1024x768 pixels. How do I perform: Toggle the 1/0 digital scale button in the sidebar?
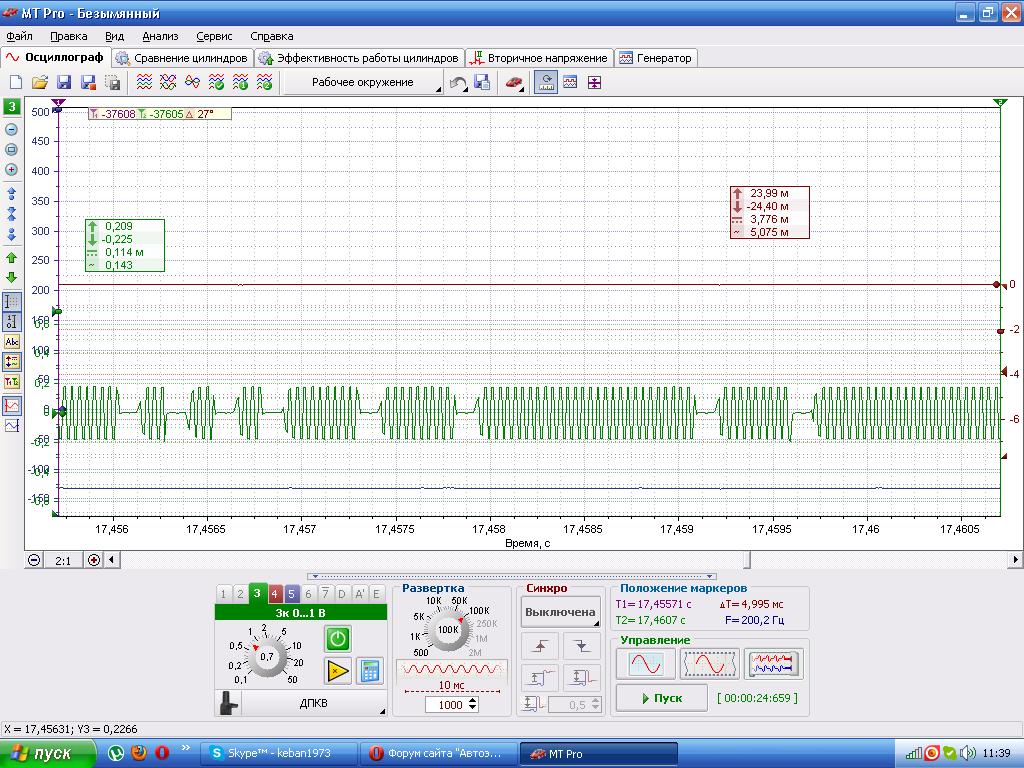point(12,321)
